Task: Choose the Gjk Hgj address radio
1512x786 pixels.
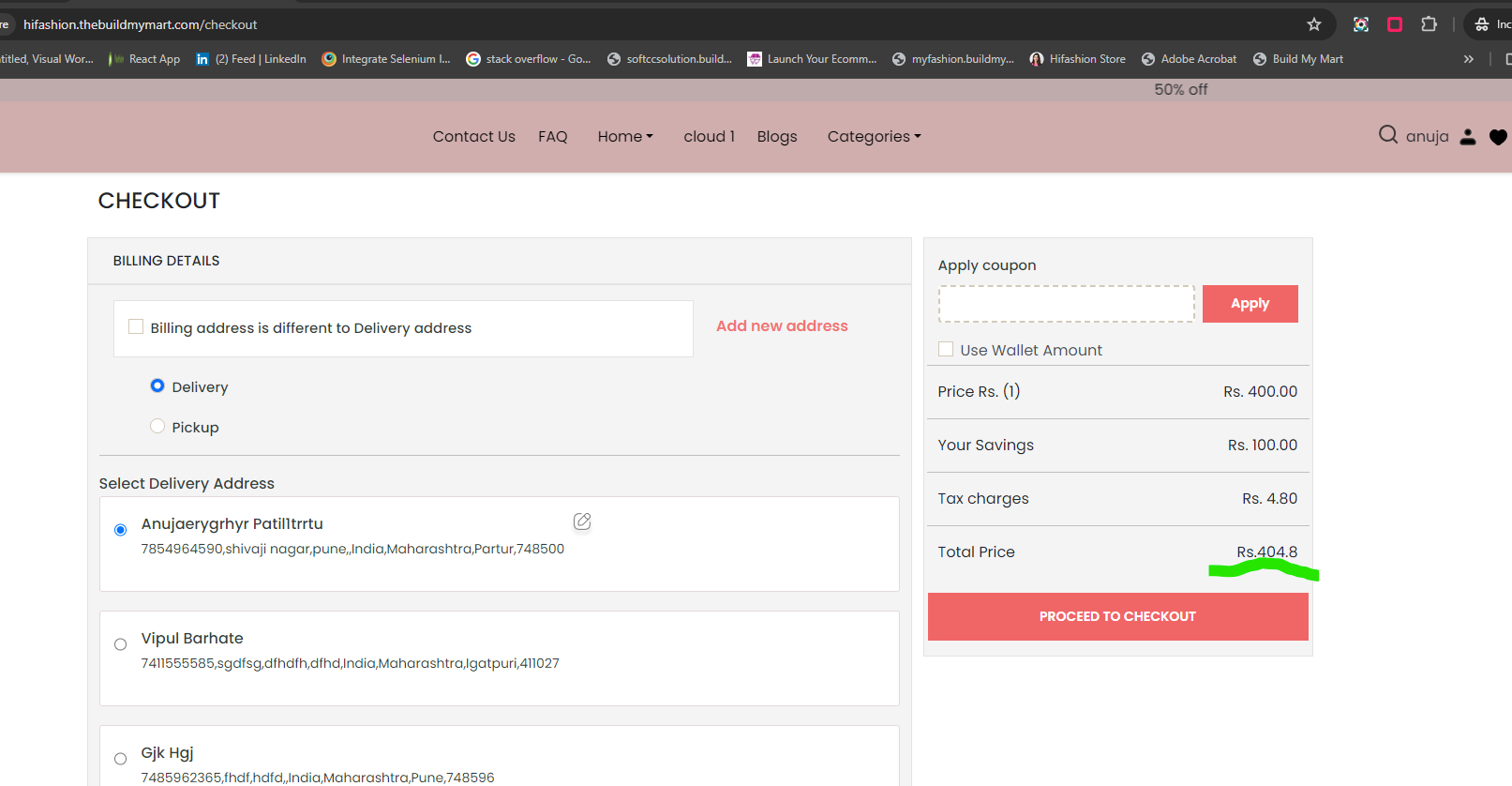Action: click(x=120, y=759)
